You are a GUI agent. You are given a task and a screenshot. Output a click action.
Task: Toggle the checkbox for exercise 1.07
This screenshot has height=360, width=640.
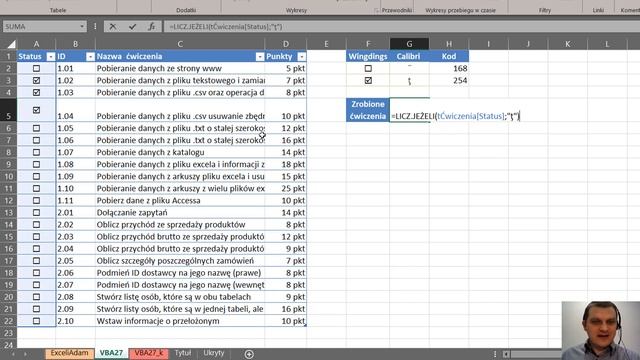click(36, 152)
